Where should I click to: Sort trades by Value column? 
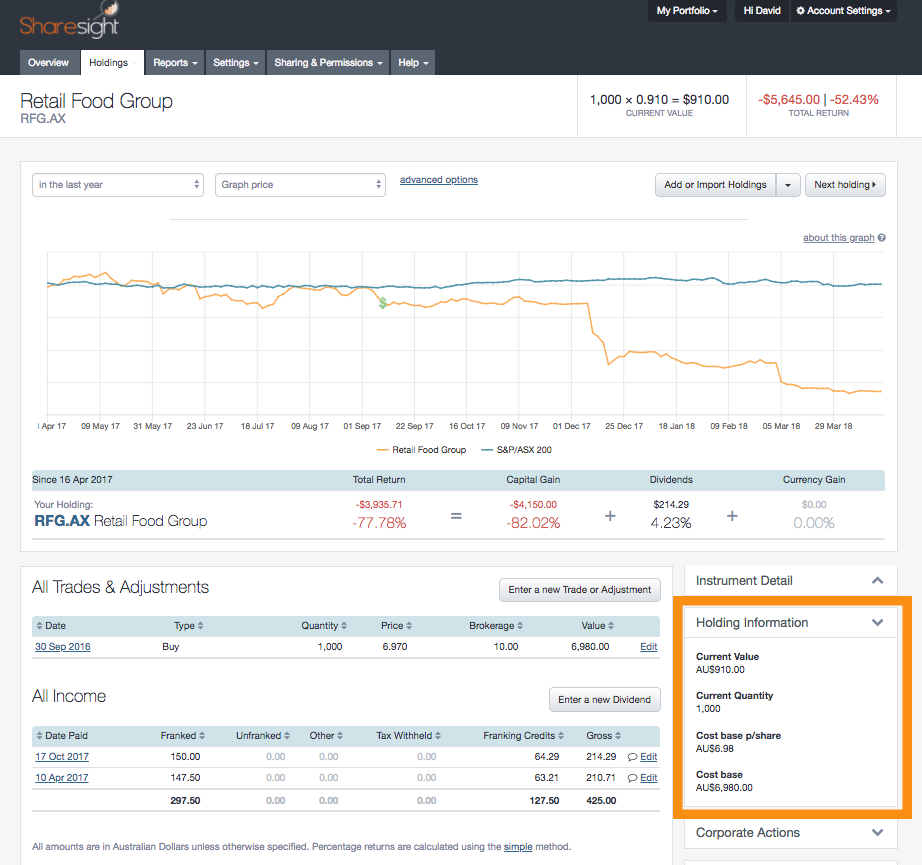click(x=597, y=626)
